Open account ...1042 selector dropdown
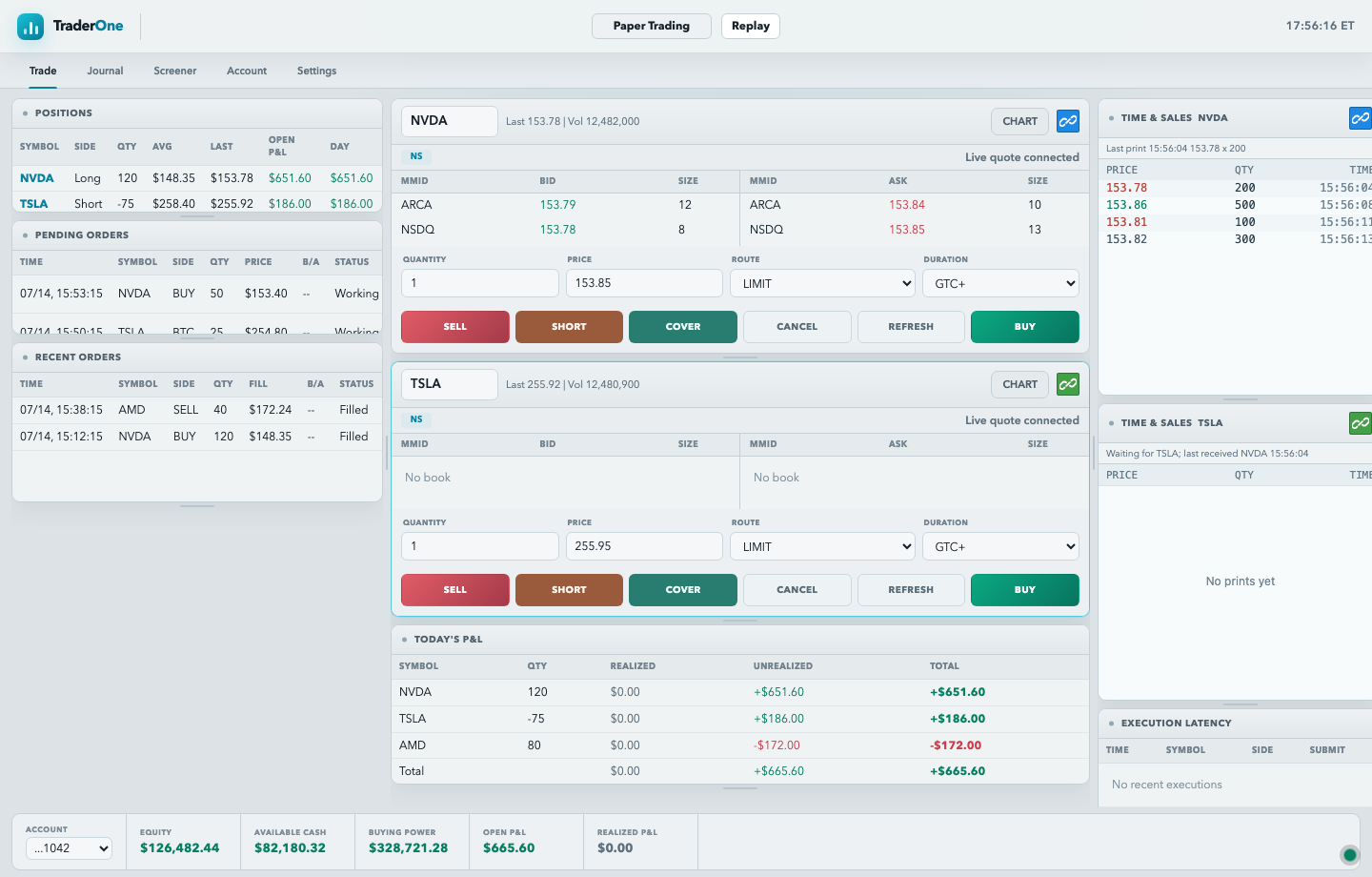Viewport: 1372px width, 877px height. (69, 848)
